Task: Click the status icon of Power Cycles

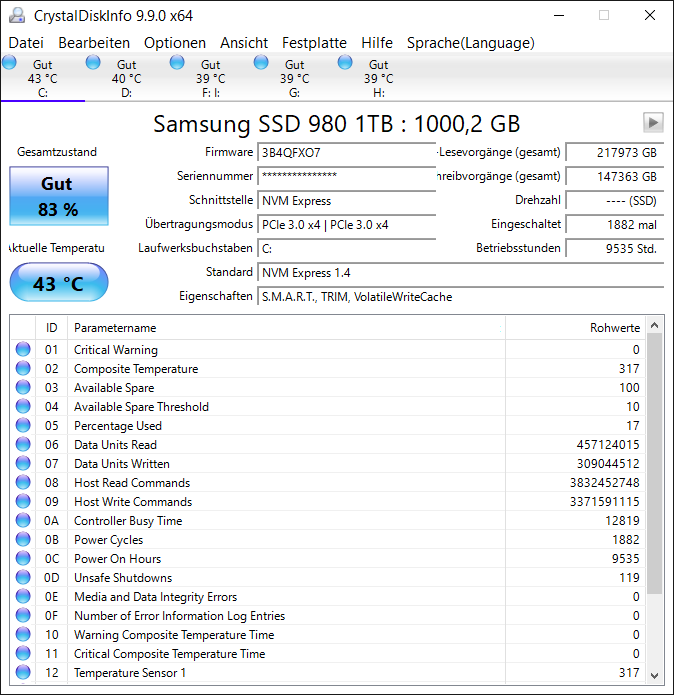Action: click(23, 539)
